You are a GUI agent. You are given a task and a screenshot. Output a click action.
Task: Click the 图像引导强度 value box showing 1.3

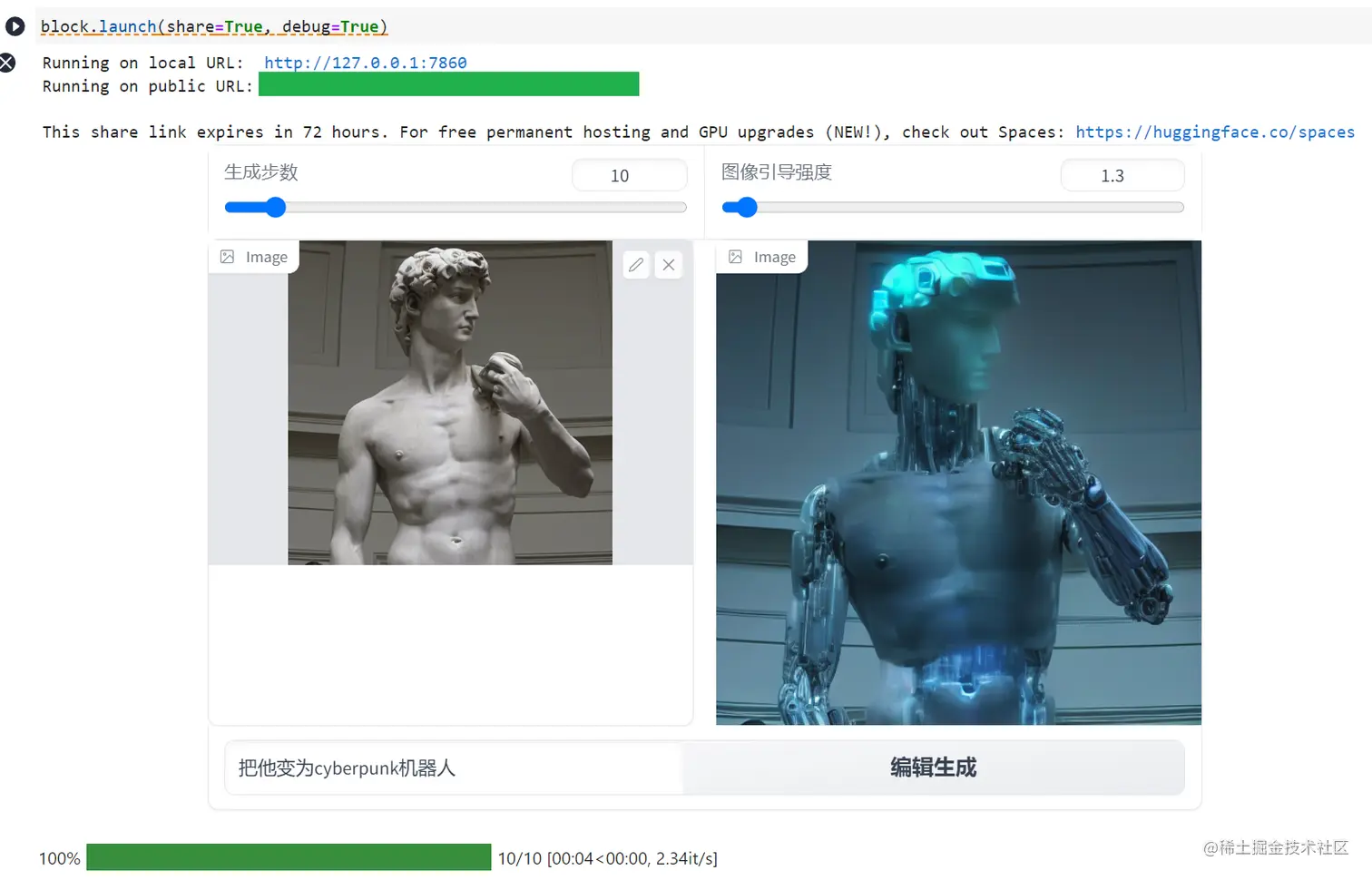tap(1122, 175)
